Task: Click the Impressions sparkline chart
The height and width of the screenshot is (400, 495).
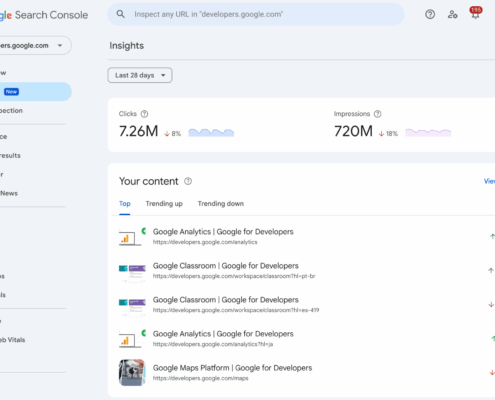Action: tap(428, 132)
